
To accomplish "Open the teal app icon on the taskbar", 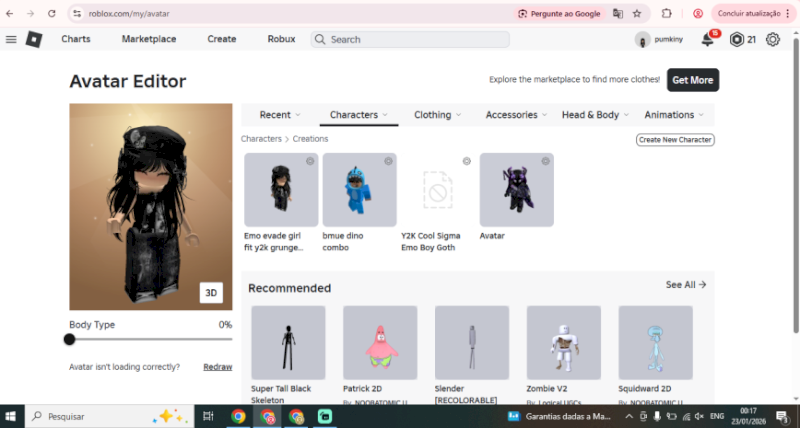I will (x=325, y=416).
